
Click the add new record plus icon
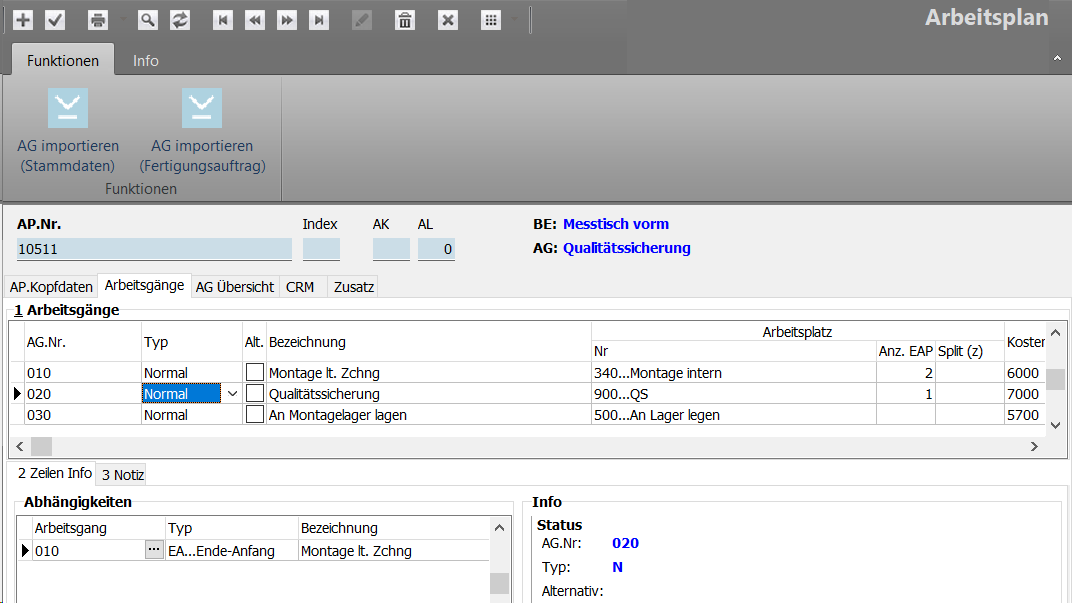click(23, 20)
